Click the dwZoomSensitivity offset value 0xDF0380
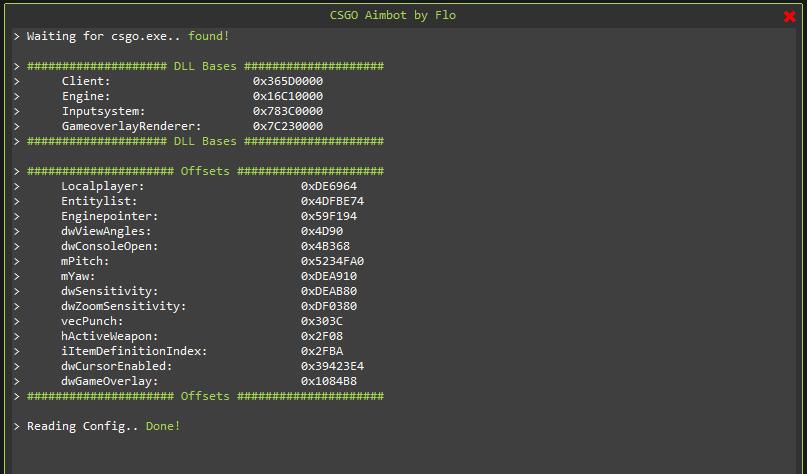This screenshot has height=474, width=807. (328, 306)
